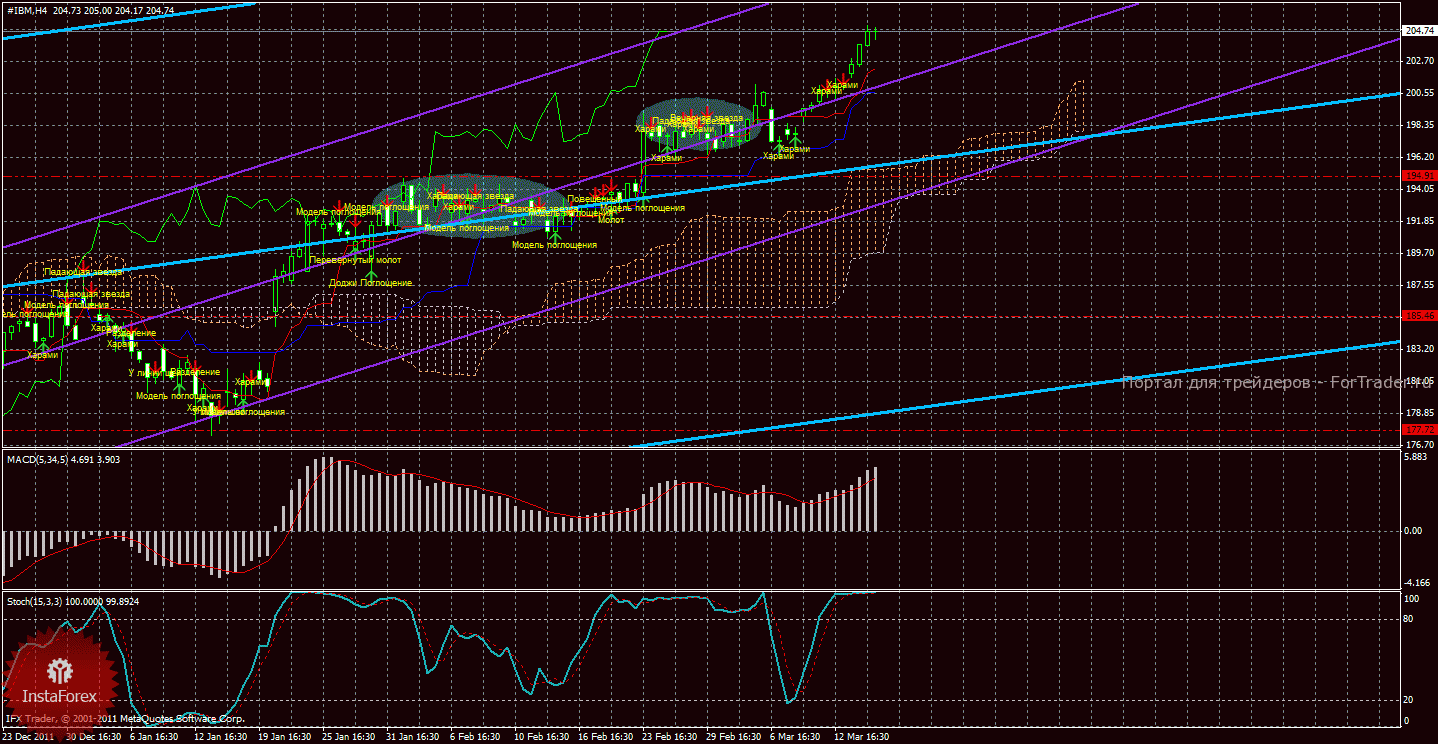Screen dimensions: 1438x744
Task: Click the 10 Feb 16:30 time label
Action: point(540,737)
